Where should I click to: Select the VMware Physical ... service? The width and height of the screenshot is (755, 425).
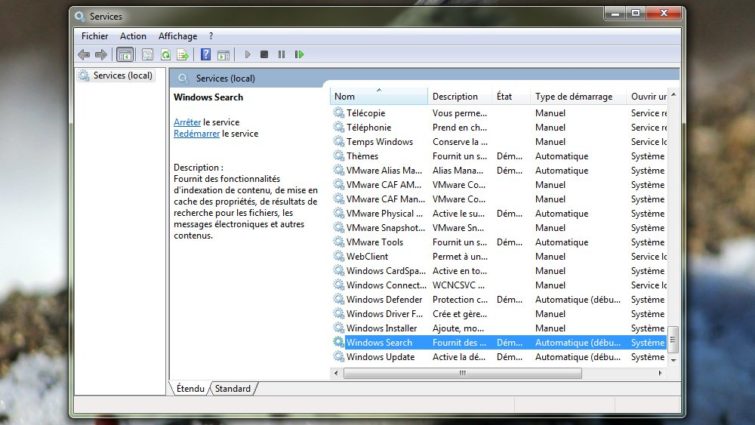(499, 213)
